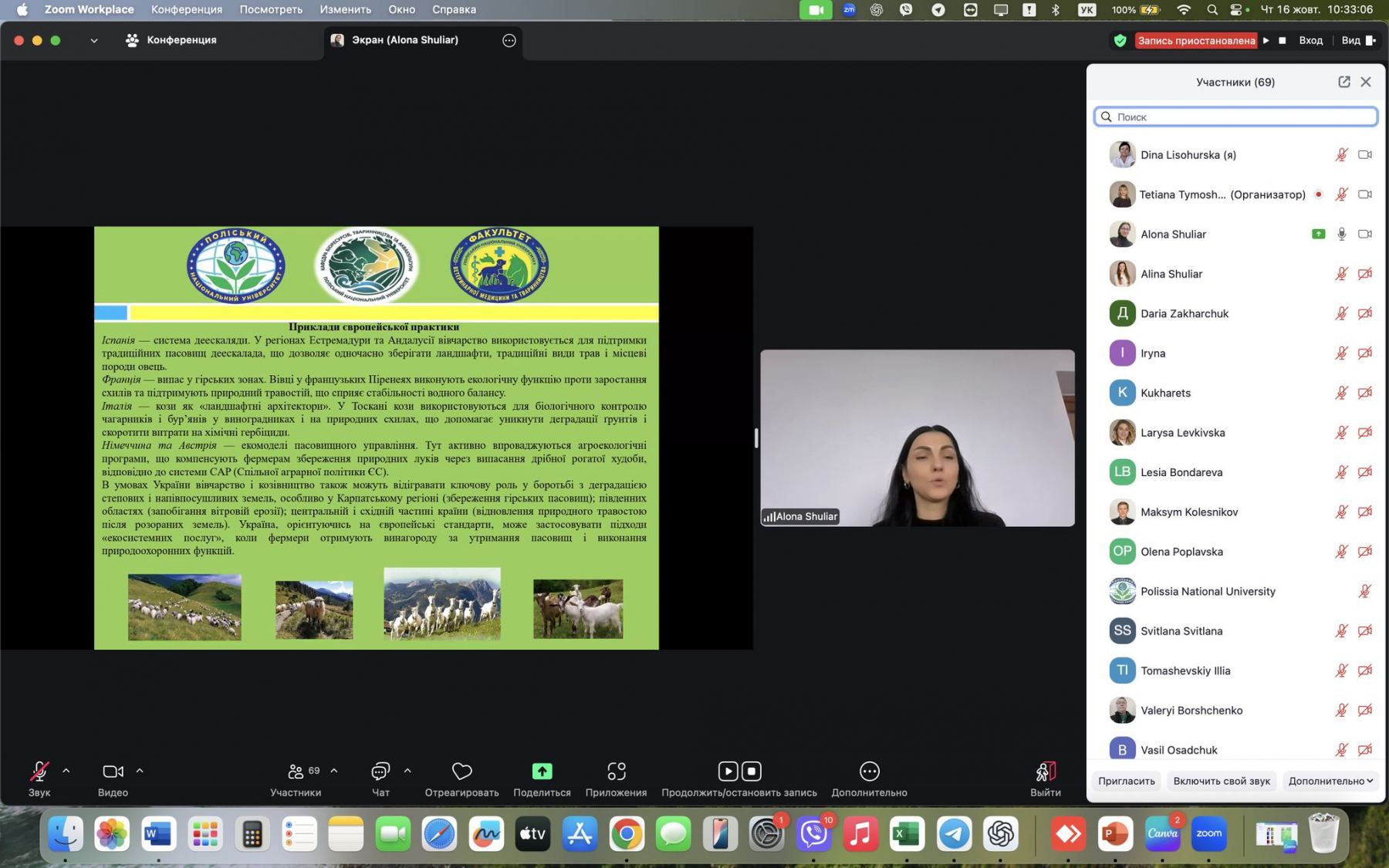The width and height of the screenshot is (1389, 868).
Task: Toggle the Video camera button
Action: (x=113, y=771)
